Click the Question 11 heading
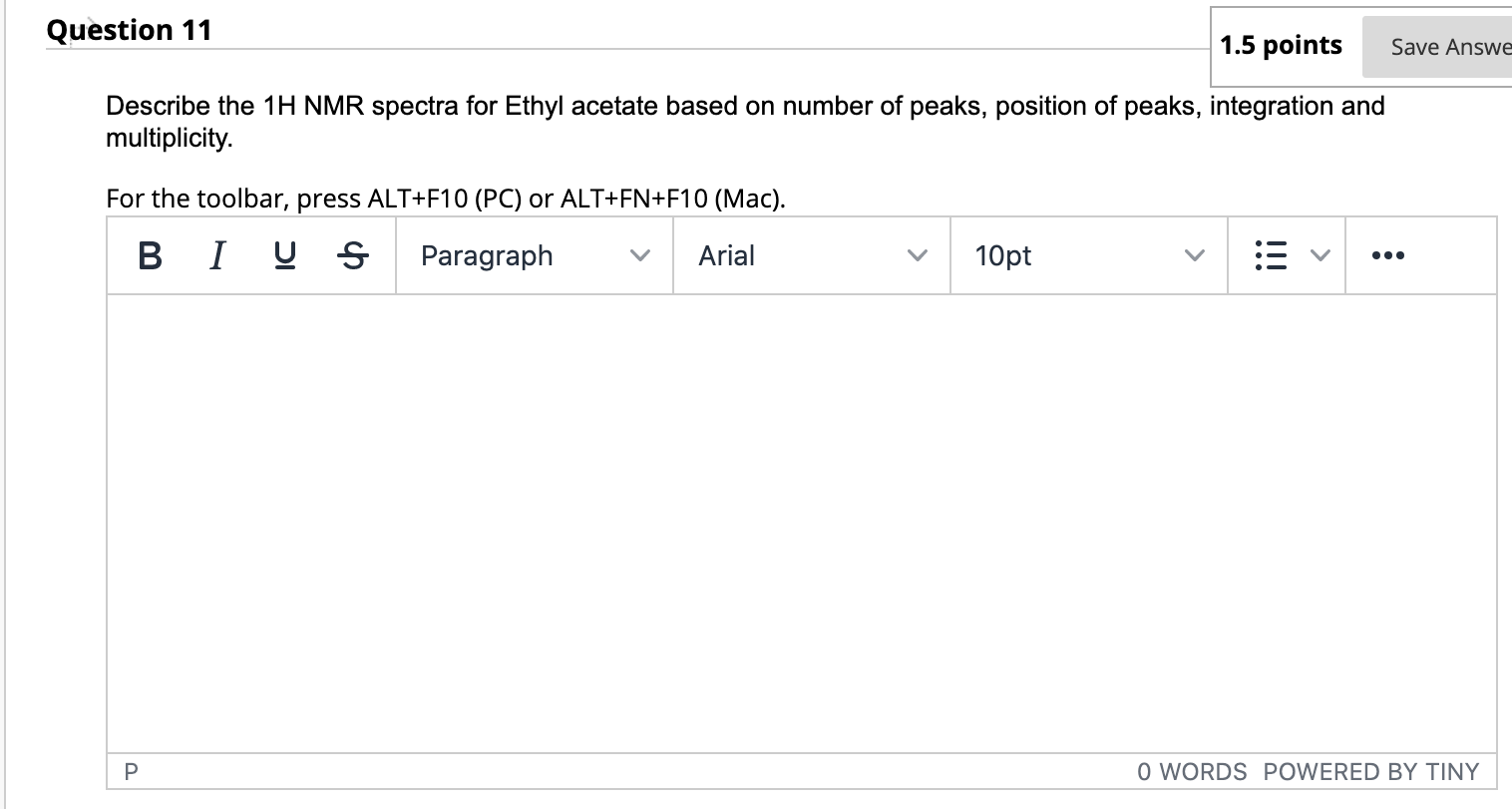This screenshot has height=809, width=1512. pyautogui.click(x=130, y=30)
